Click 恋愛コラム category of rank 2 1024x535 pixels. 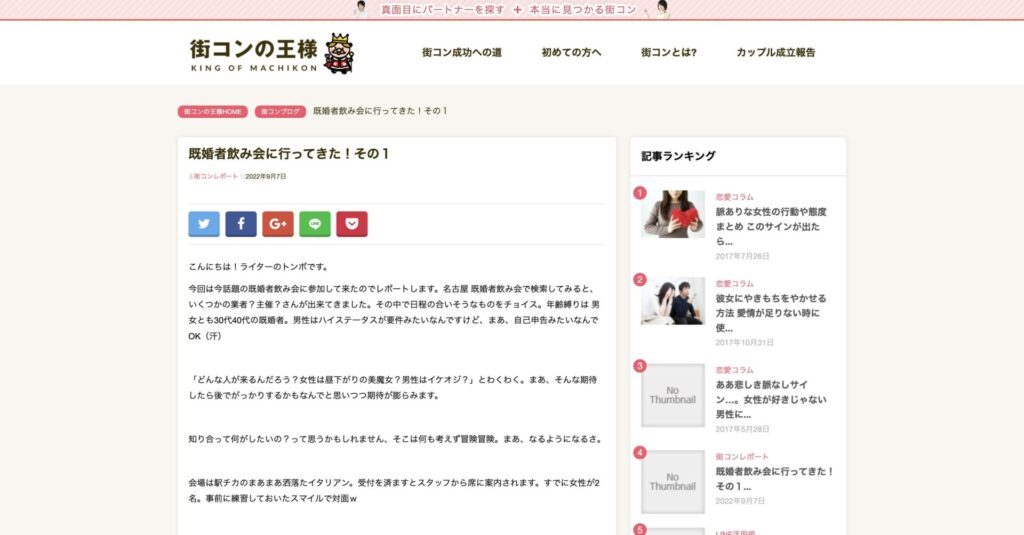(735, 284)
